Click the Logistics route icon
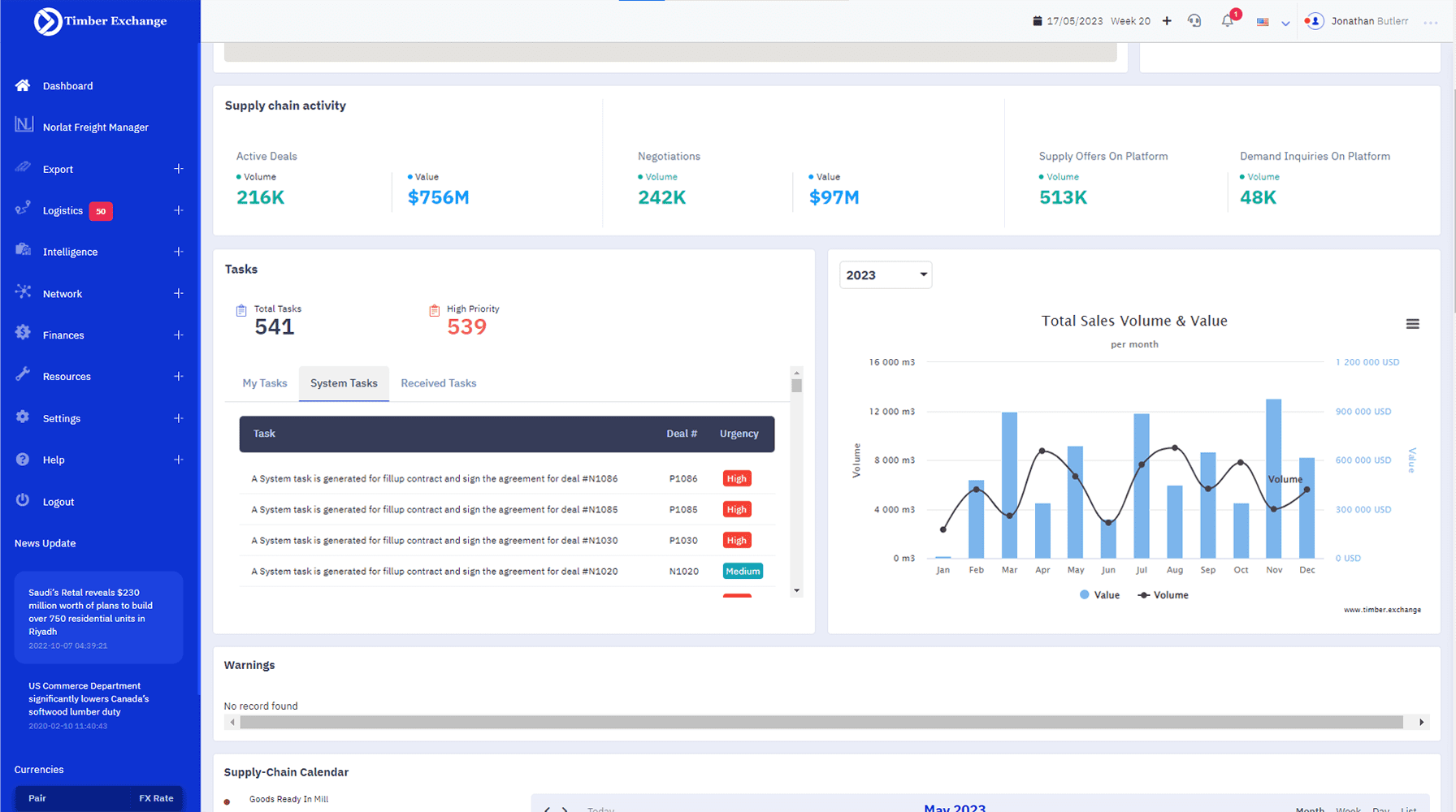 click(x=23, y=209)
